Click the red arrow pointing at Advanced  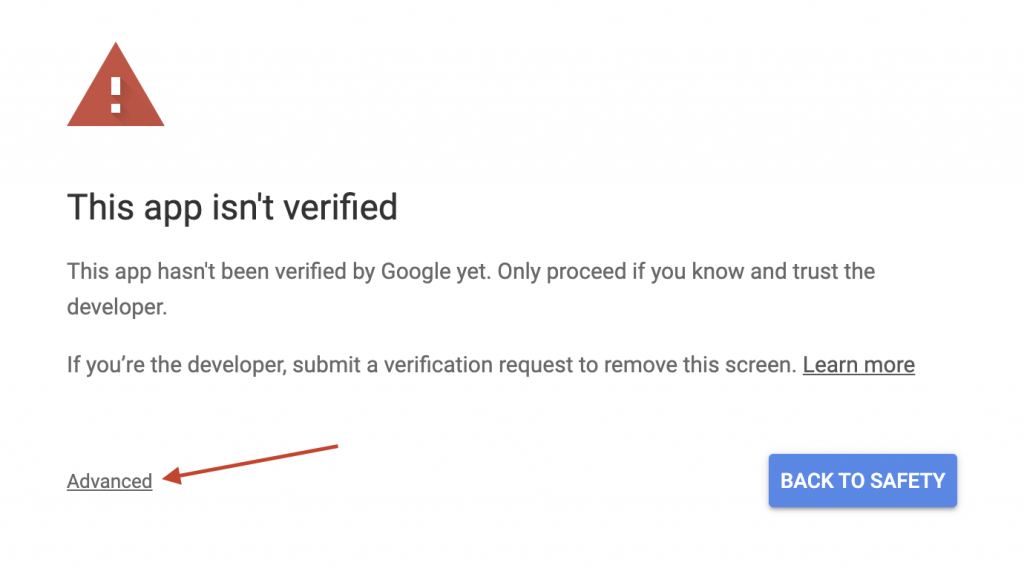pyautogui.click(x=250, y=464)
